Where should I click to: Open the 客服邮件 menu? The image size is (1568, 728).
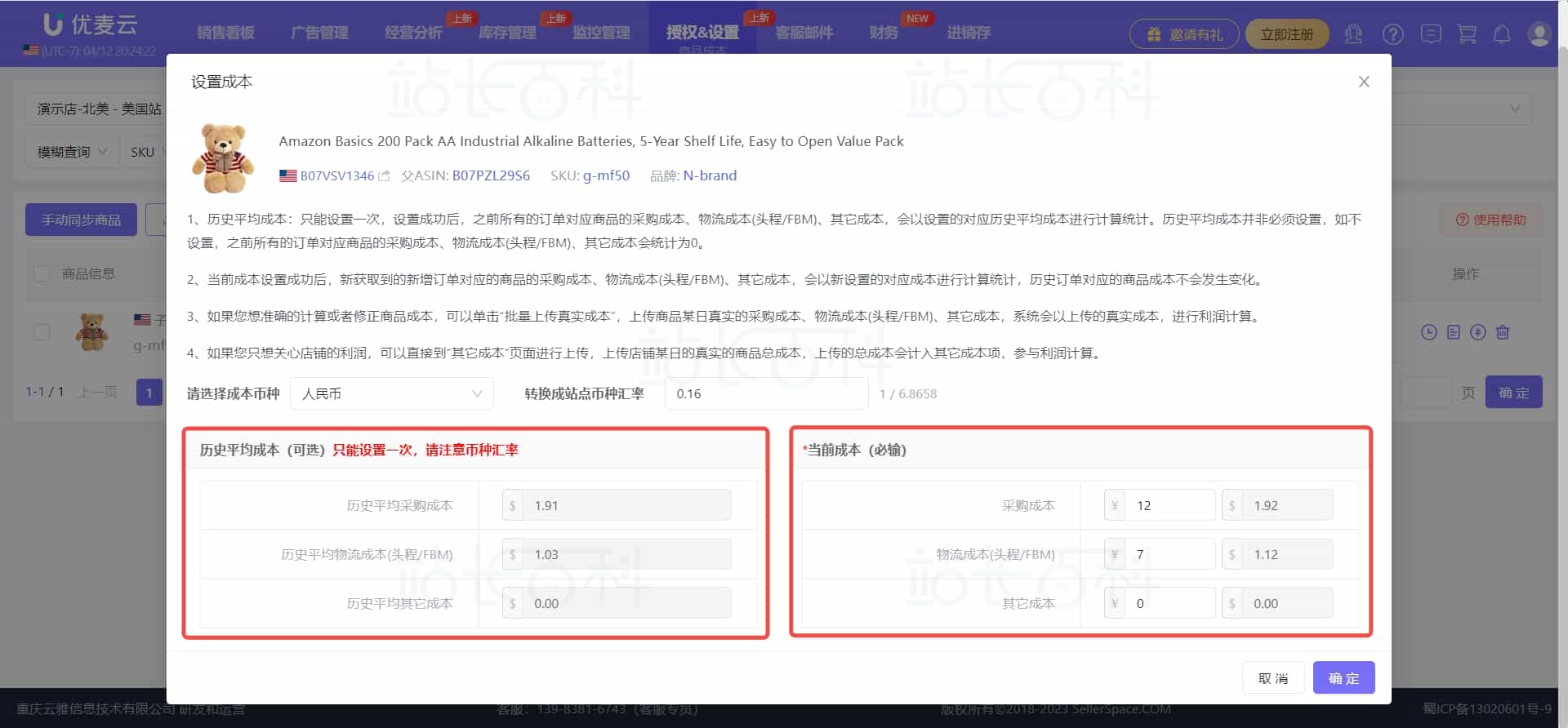click(804, 33)
